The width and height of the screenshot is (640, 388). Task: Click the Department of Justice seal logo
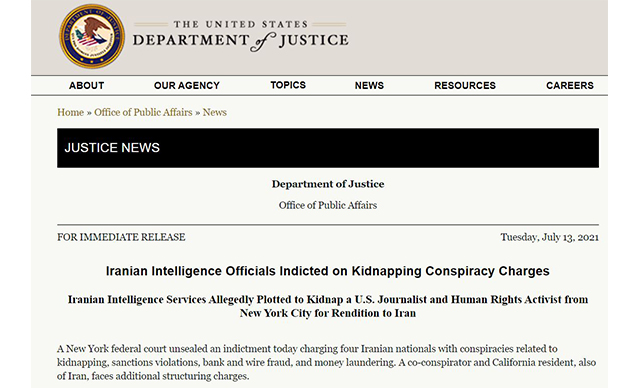(x=92, y=36)
